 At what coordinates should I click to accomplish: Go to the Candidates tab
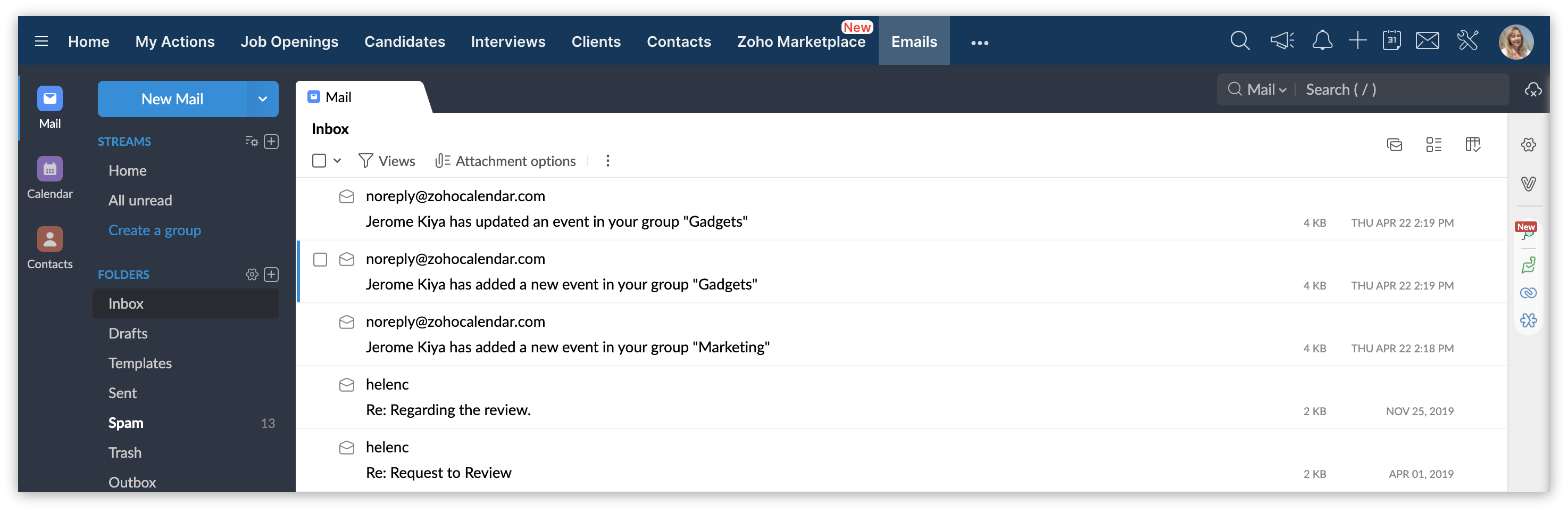405,42
